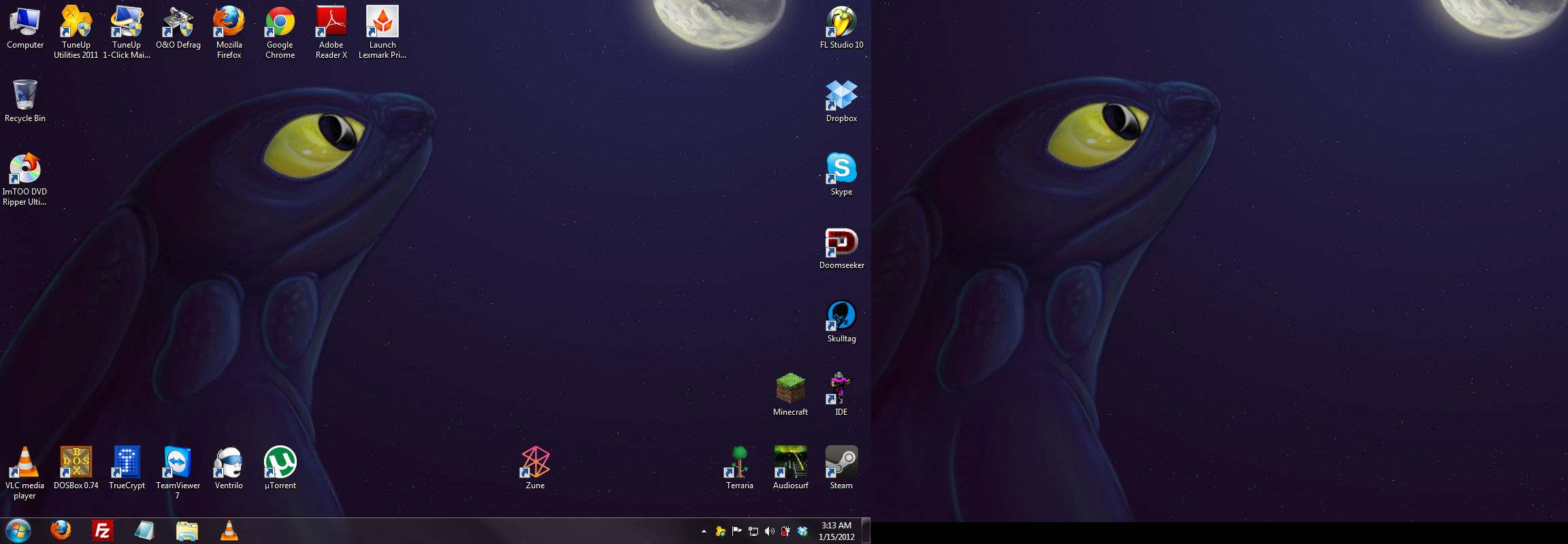Select the Minecraft grass block icon
The width and height of the screenshot is (1568, 544).
point(790,389)
